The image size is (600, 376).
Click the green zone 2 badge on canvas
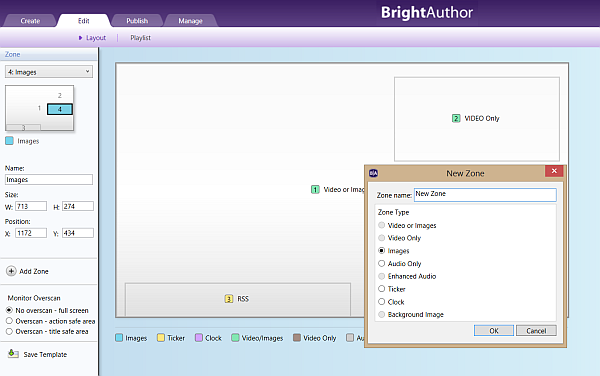pos(456,119)
